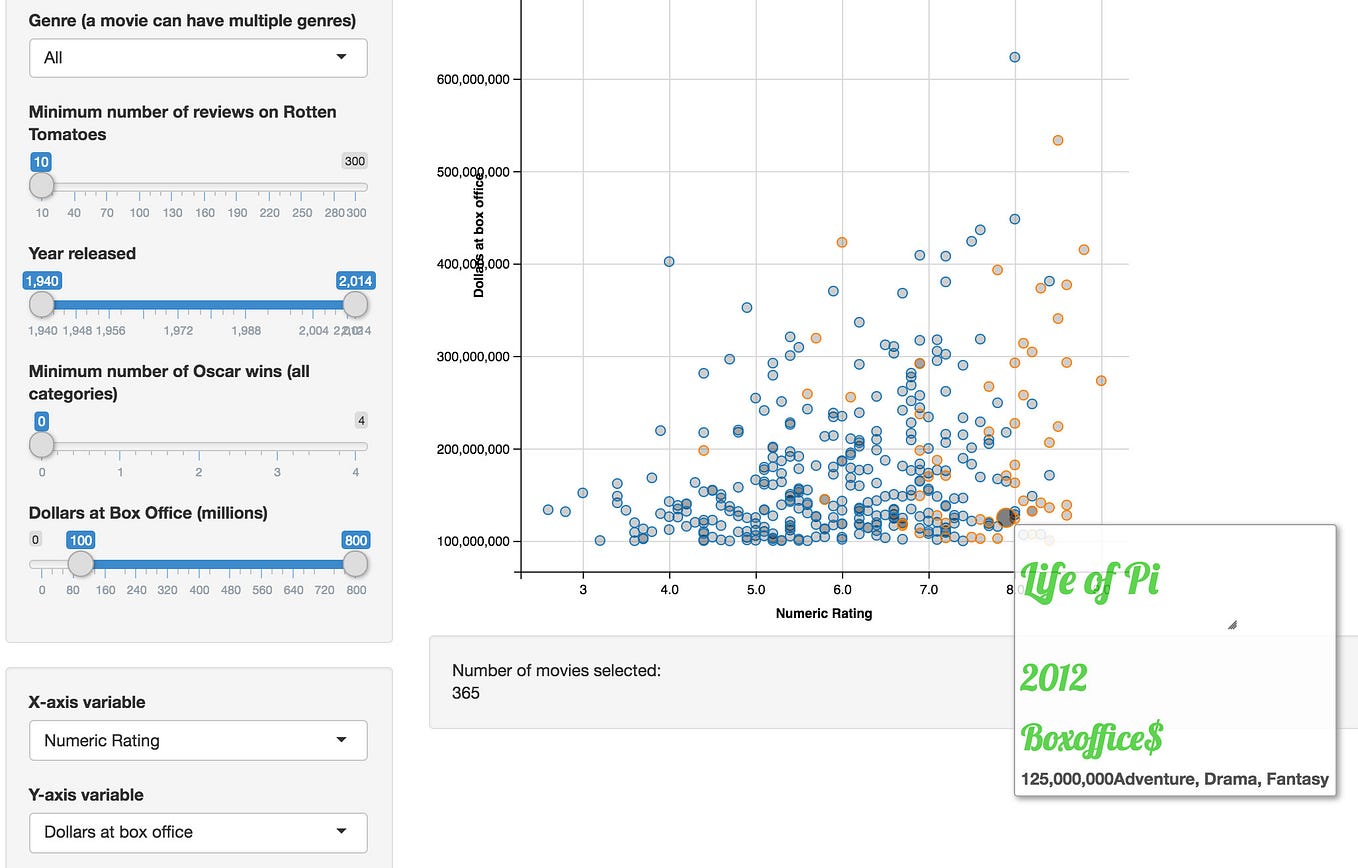Open the Genre dropdown showing All
This screenshot has width=1358, height=868.
[197, 58]
